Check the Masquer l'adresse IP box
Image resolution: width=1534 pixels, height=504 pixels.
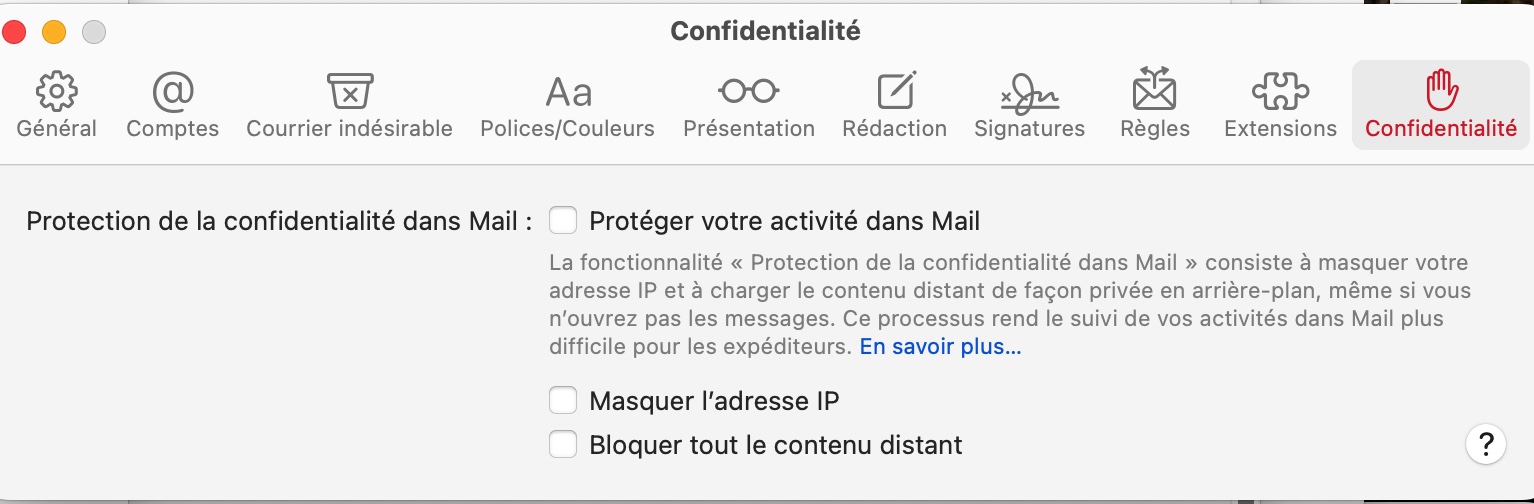click(x=564, y=401)
